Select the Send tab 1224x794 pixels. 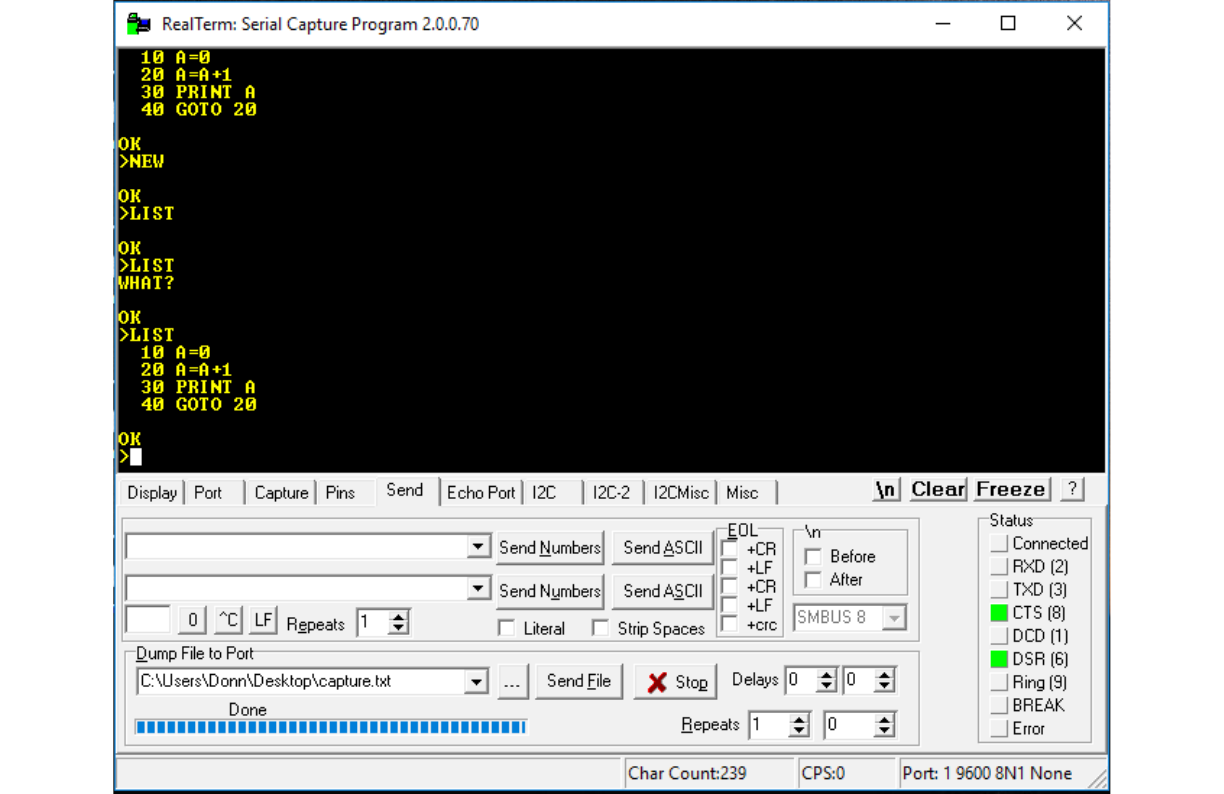point(405,490)
